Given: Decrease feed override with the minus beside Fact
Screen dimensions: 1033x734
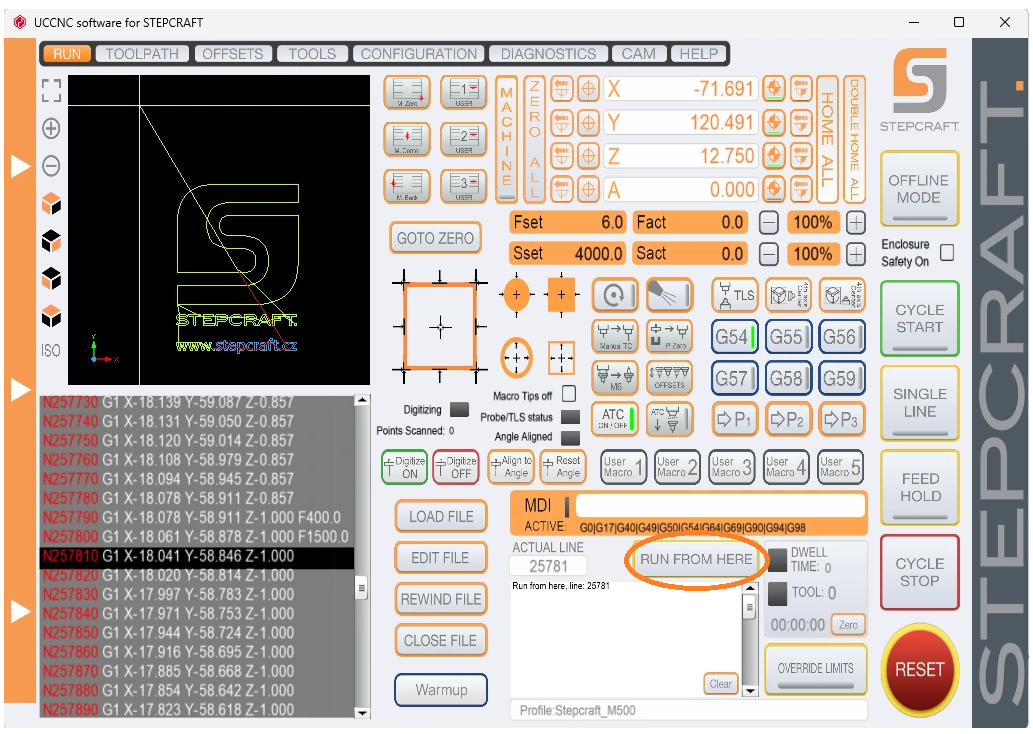Looking at the screenshot, I should point(769,223).
